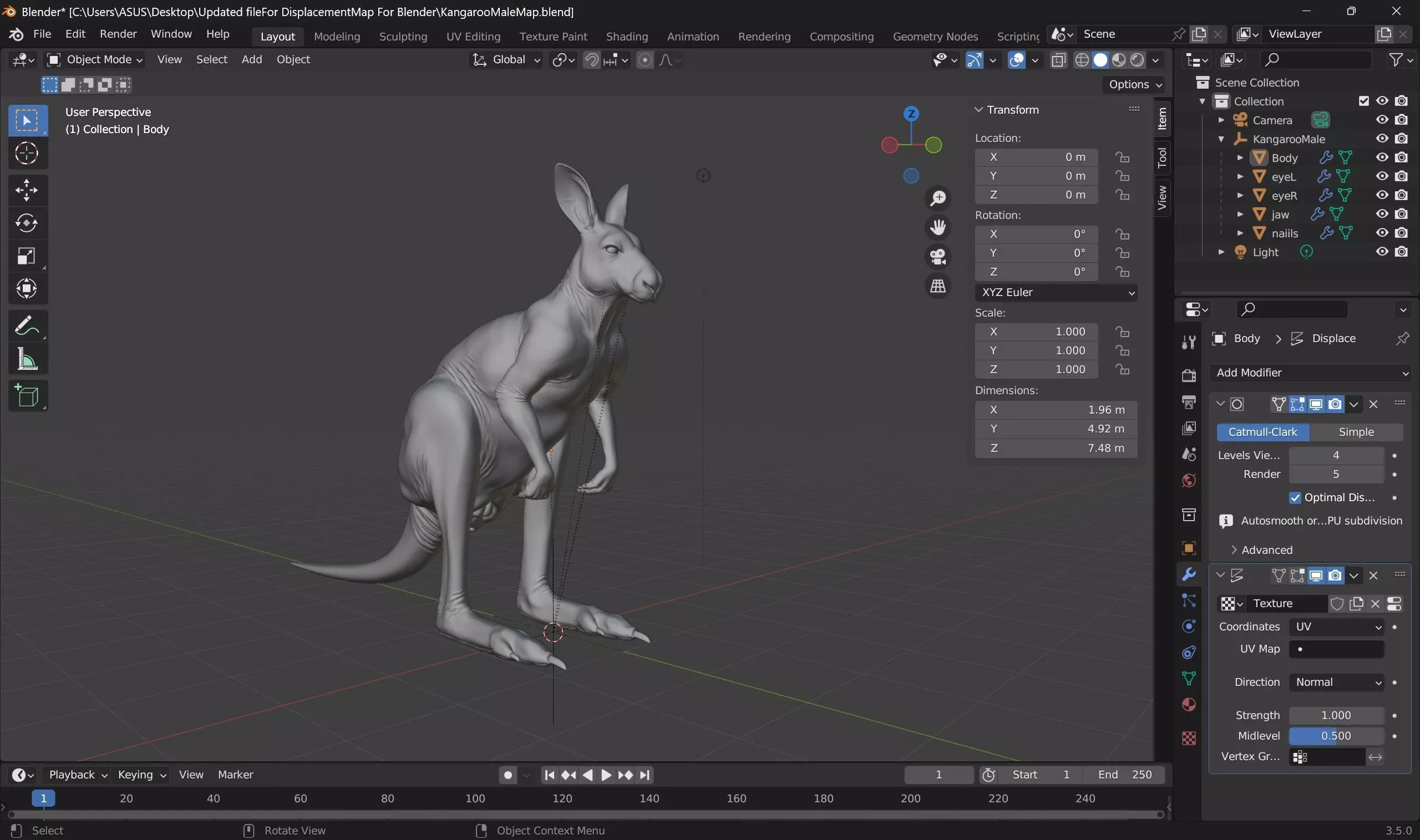1420x840 pixels.
Task: Toggle snapping magnet button
Action: tap(591, 60)
